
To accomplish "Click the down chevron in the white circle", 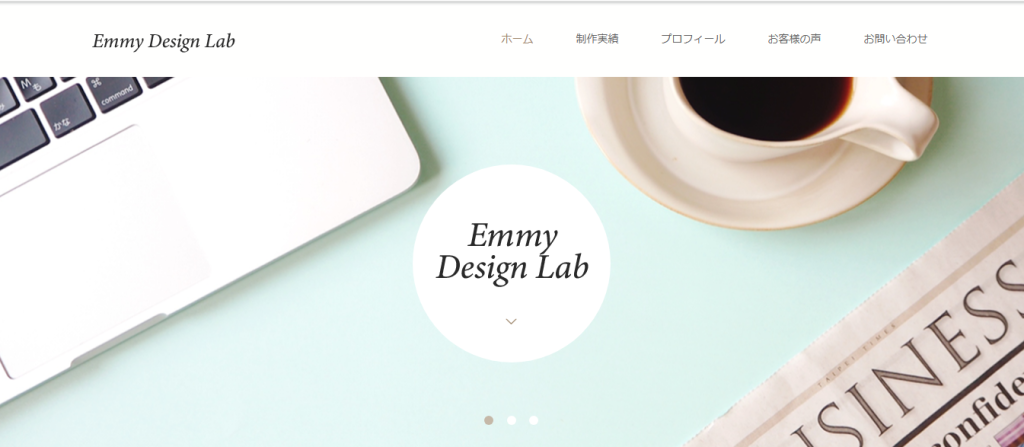I will click(511, 321).
